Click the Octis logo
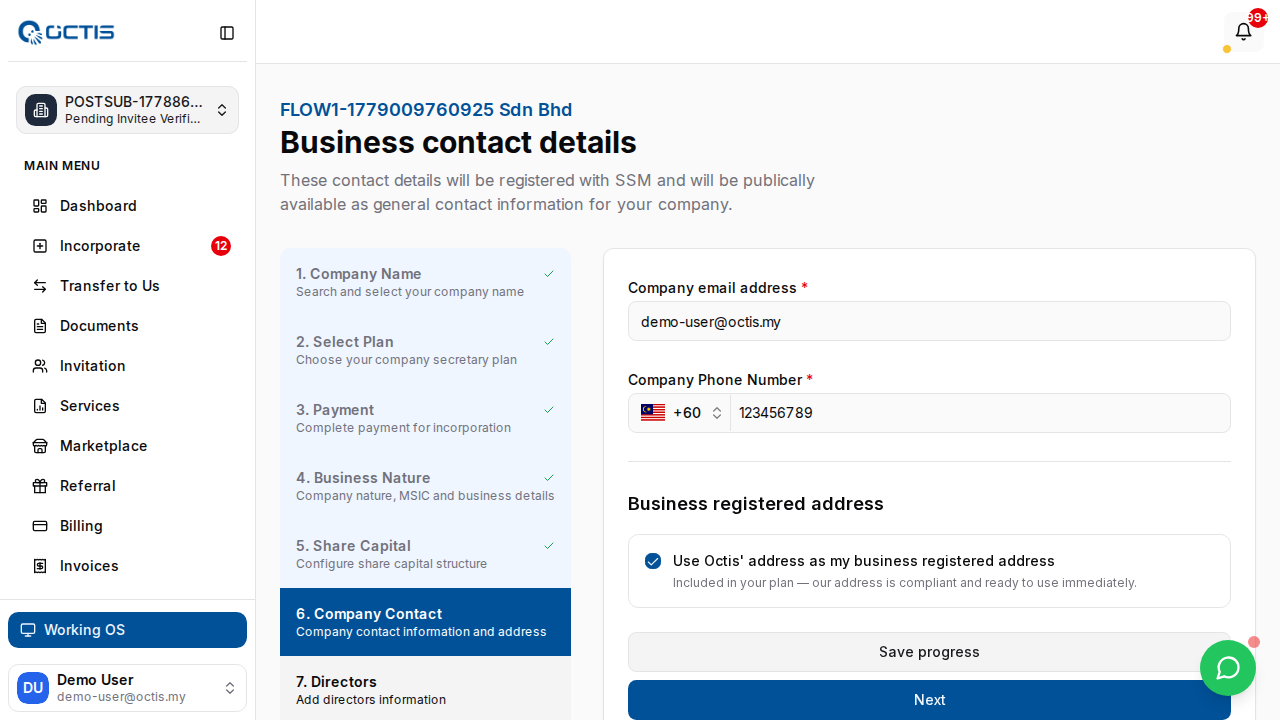The image size is (1280, 720). (x=66, y=32)
